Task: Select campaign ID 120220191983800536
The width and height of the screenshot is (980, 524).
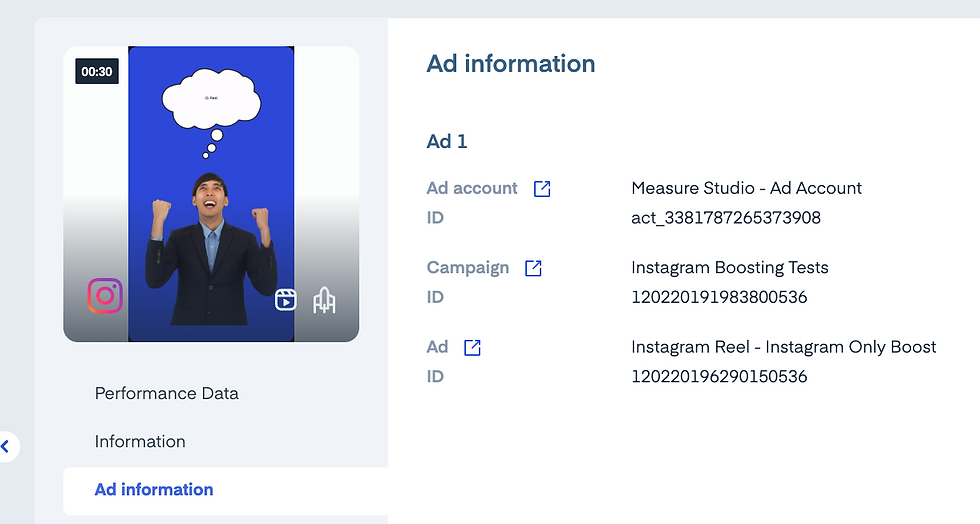Action: pos(719,297)
